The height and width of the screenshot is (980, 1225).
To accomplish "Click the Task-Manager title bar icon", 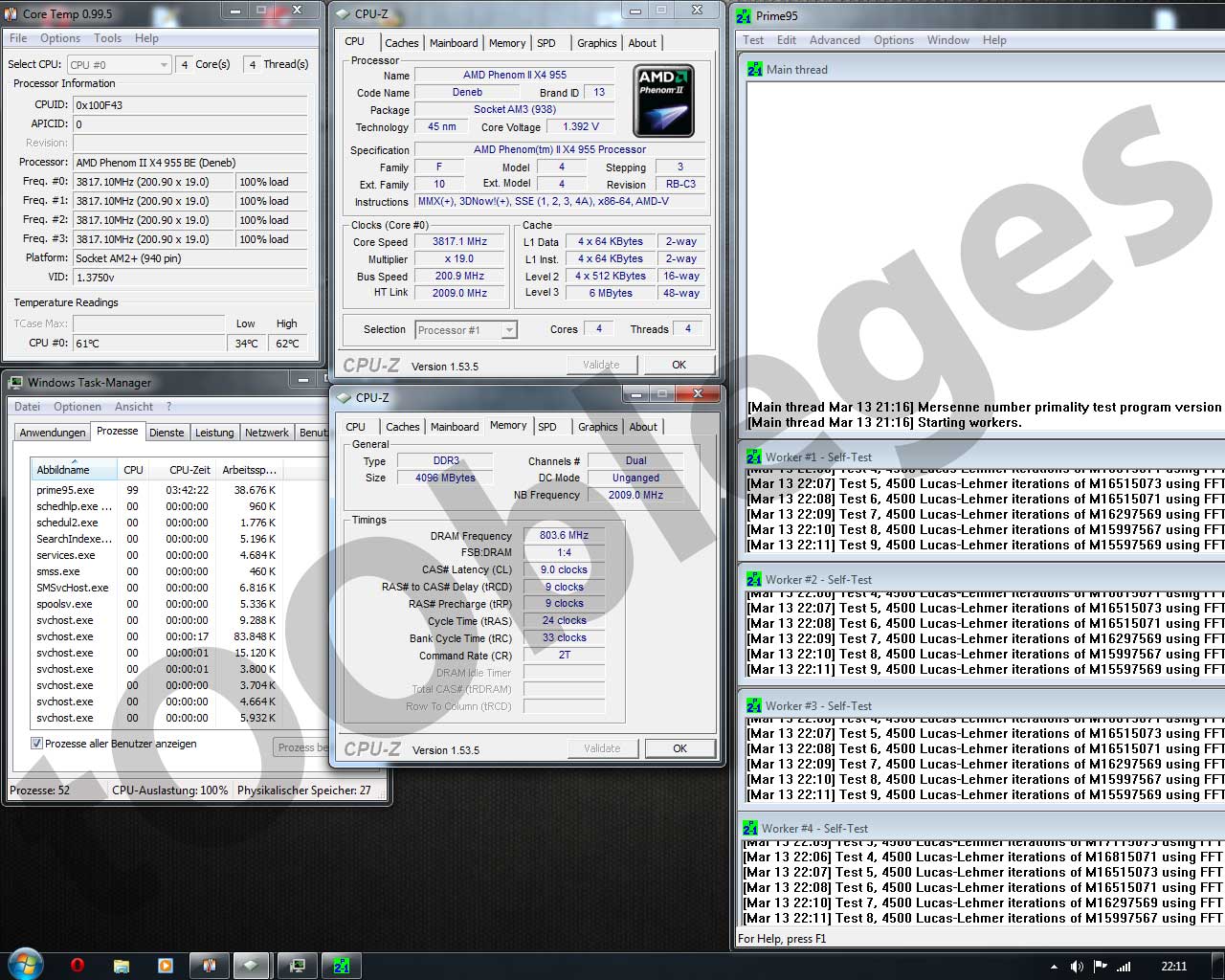I will 15,383.
